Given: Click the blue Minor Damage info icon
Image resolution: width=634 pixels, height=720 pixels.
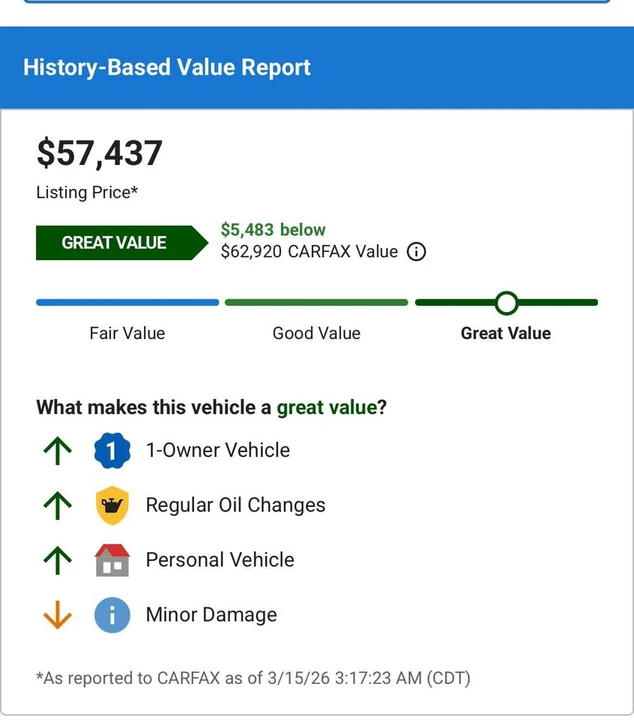Looking at the screenshot, I should 112,615.
